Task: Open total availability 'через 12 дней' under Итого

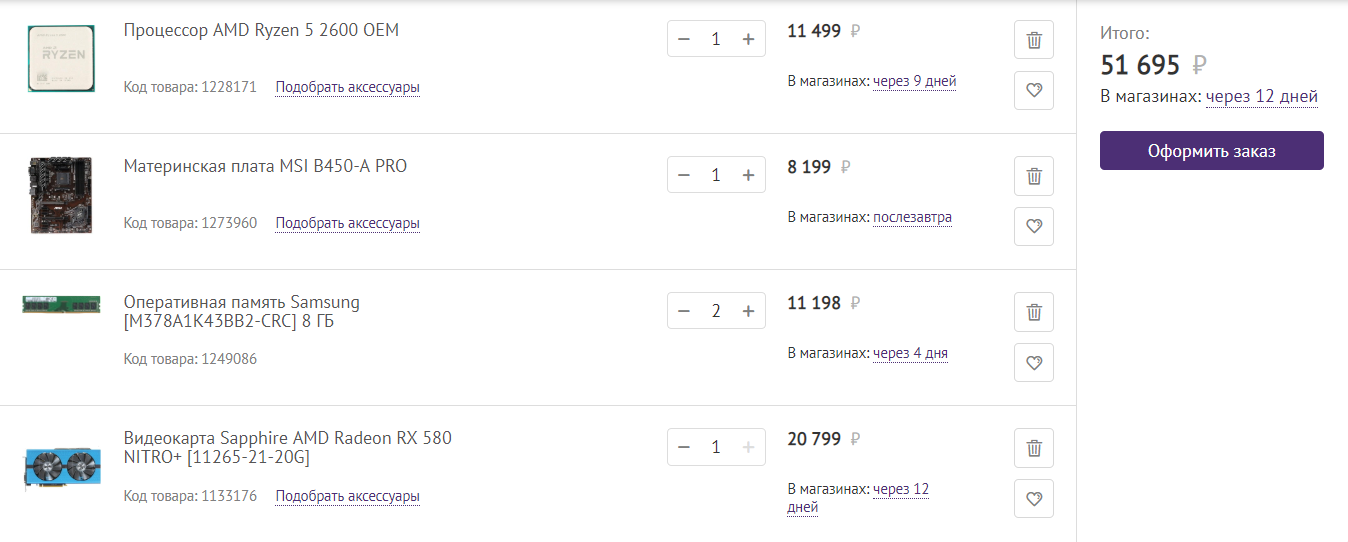Action: (1261, 97)
